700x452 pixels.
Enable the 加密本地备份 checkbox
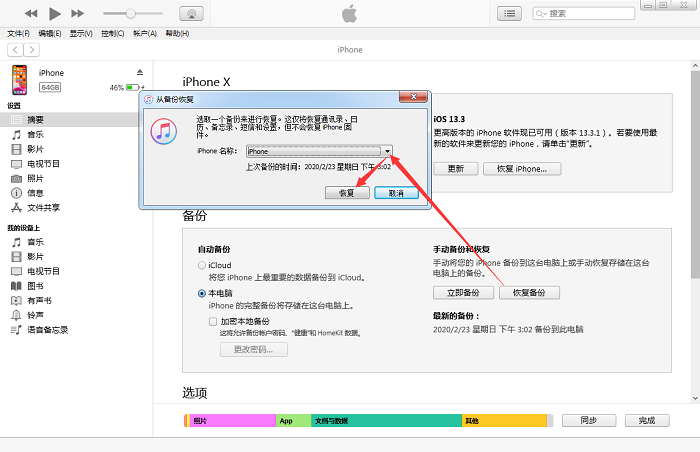(x=213, y=321)
